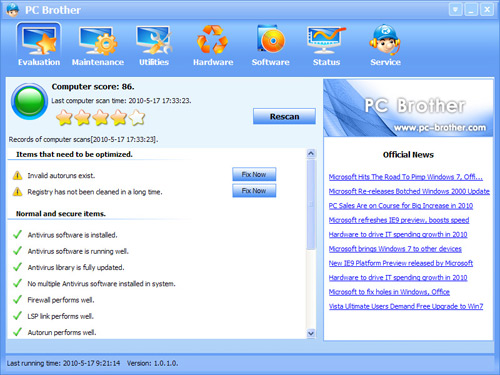Open news: Microsoft Hits The Road To Pimp Windows 7

(406, 177)
